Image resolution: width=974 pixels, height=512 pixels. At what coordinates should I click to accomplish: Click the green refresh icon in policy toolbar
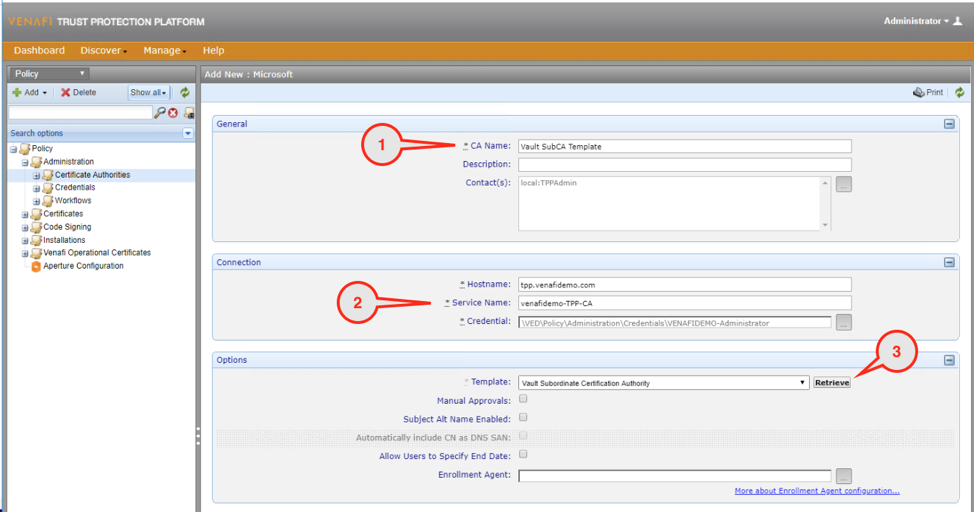click(x=184, y=93)
